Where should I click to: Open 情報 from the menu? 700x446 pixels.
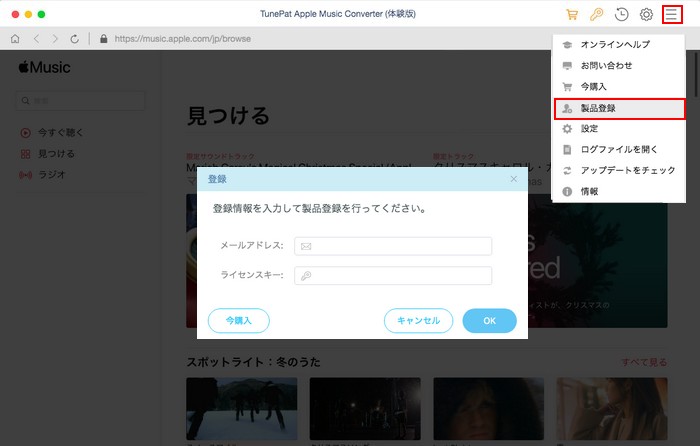(619, 192)
